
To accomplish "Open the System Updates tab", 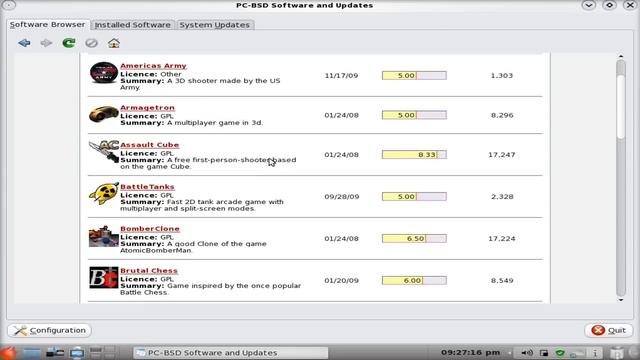I will (x=215, y=25).
